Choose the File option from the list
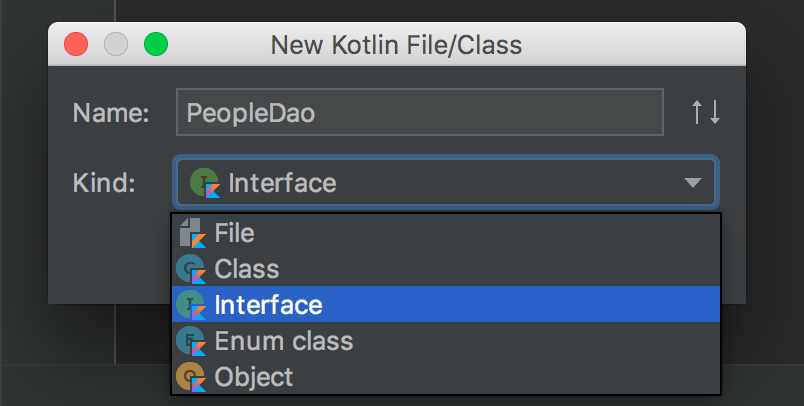 click(x=446, y=233)
